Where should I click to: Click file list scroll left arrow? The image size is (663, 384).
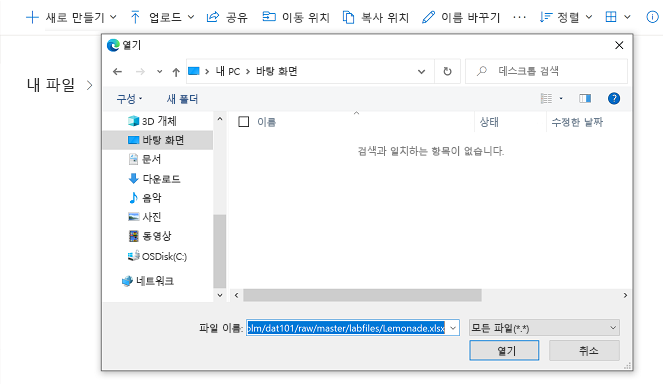236,295
